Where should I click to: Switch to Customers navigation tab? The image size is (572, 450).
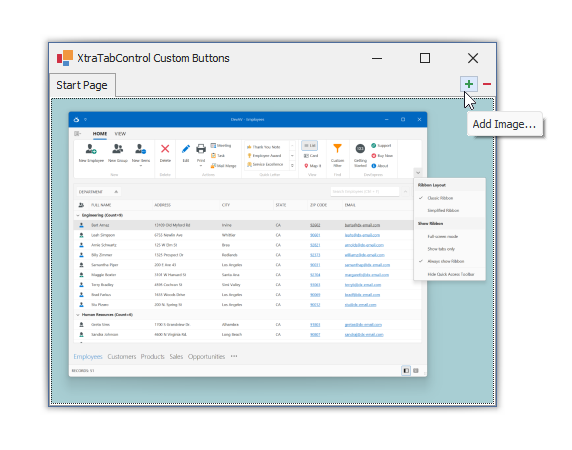[122, 356]
